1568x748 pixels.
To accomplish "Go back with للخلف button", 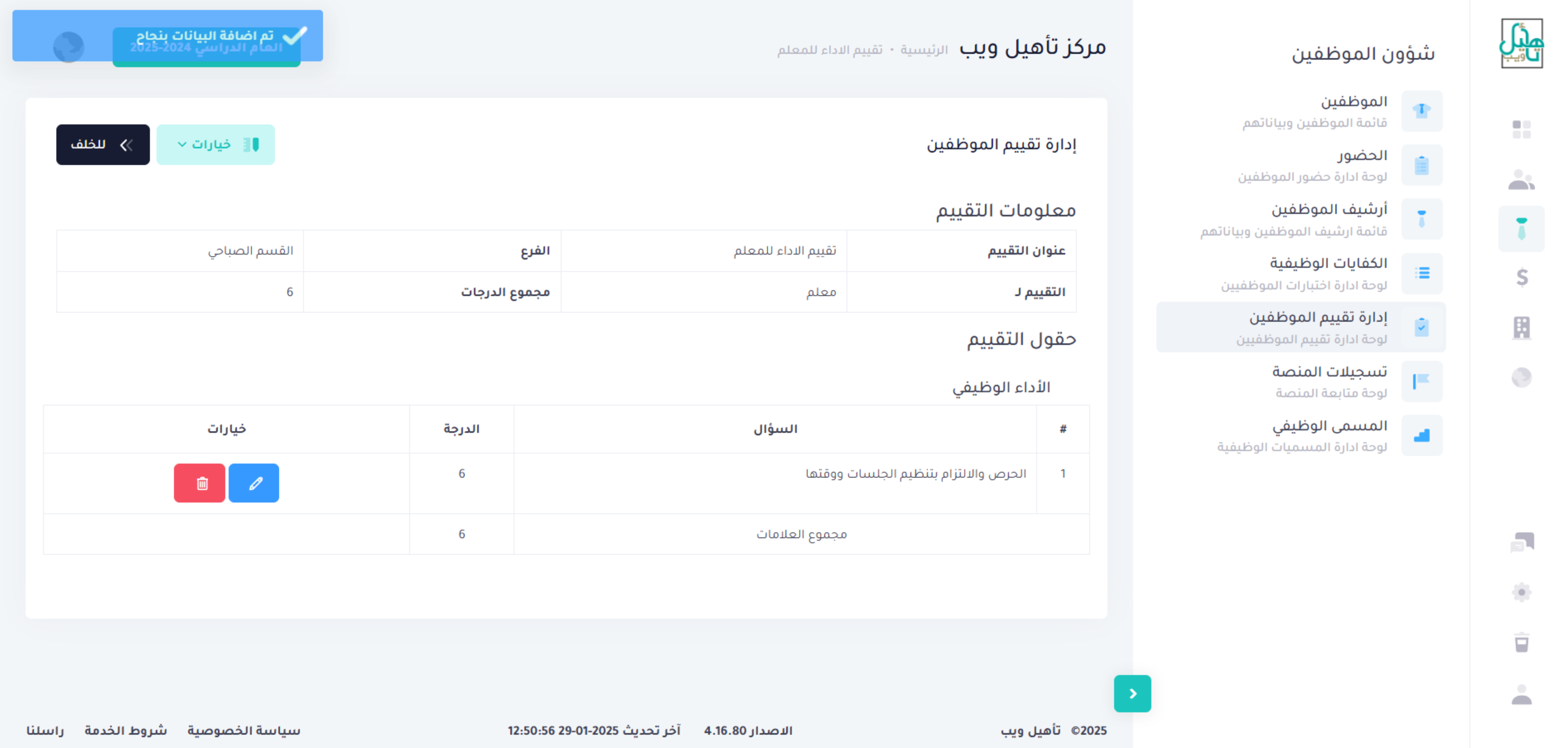I will click(103, 145).
